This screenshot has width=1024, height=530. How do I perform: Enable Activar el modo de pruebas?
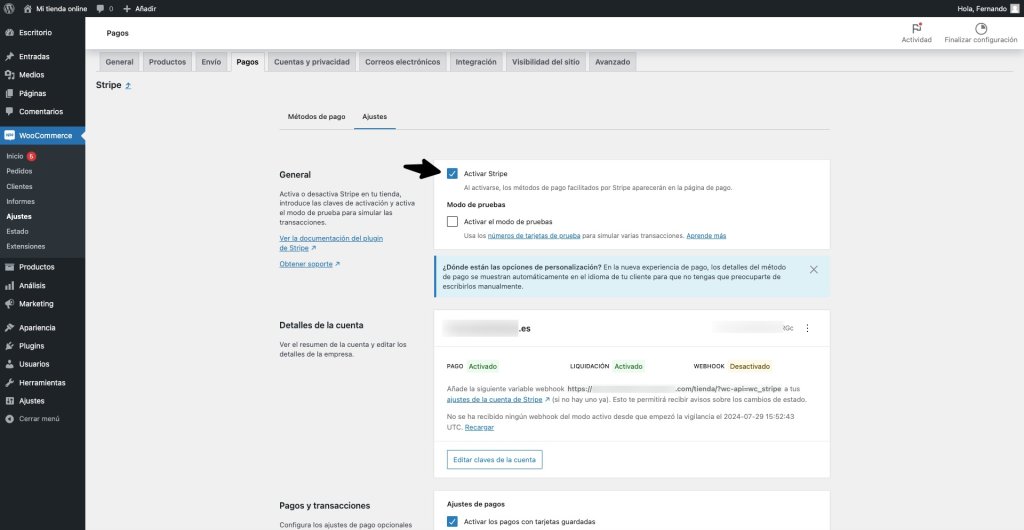pyautogui.click(x=452, y=221)
